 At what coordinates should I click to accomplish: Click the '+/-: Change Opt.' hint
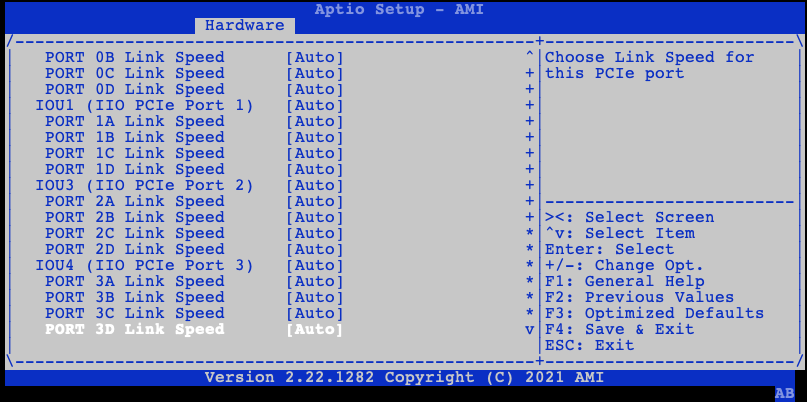624,265
